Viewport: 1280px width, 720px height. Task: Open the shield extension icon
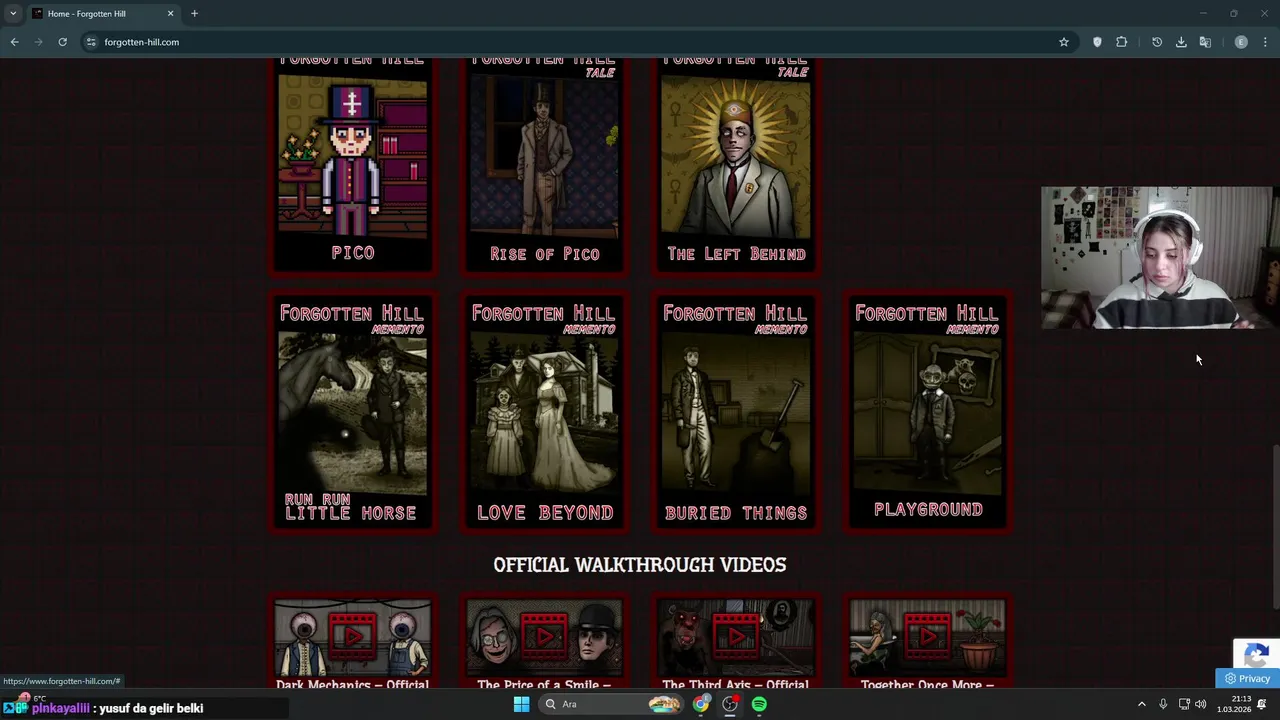(x=1097, y=42)
